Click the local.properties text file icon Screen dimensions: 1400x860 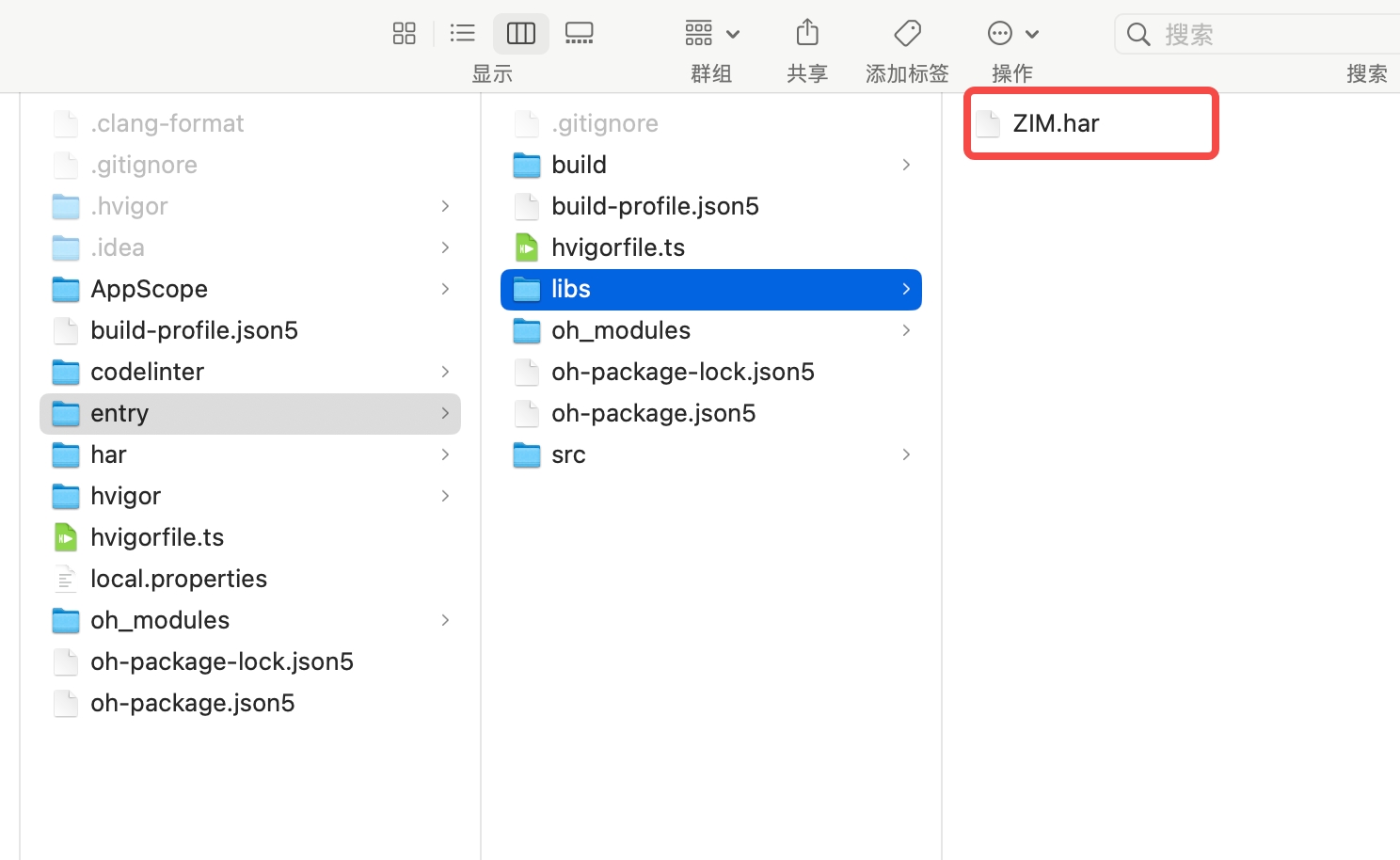[x=66, y=579]
